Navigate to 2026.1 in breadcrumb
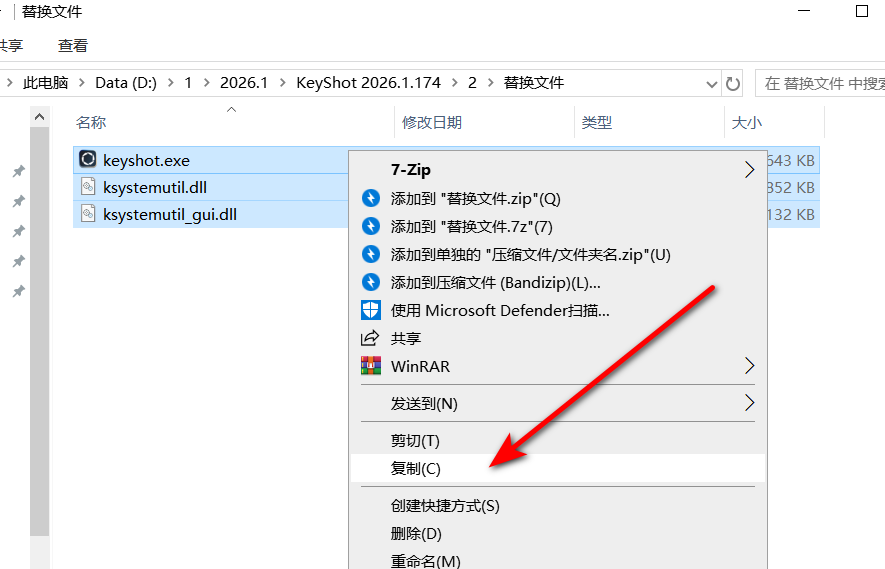 [x=244, y=83]
